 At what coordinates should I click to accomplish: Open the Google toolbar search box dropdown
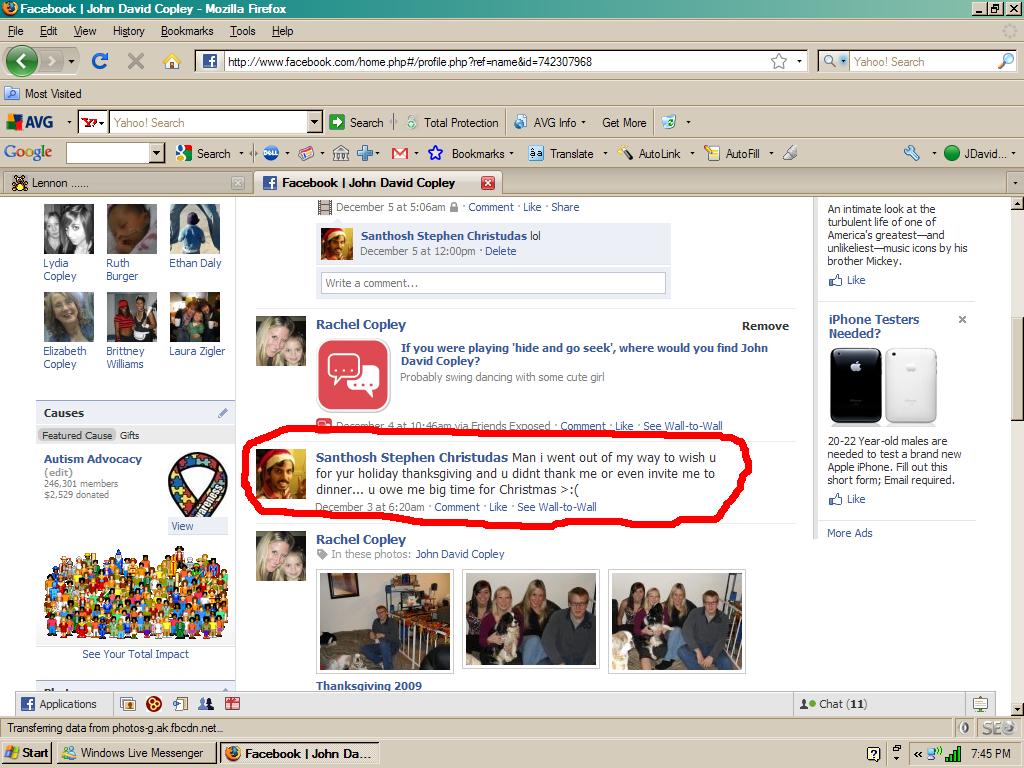157,153
